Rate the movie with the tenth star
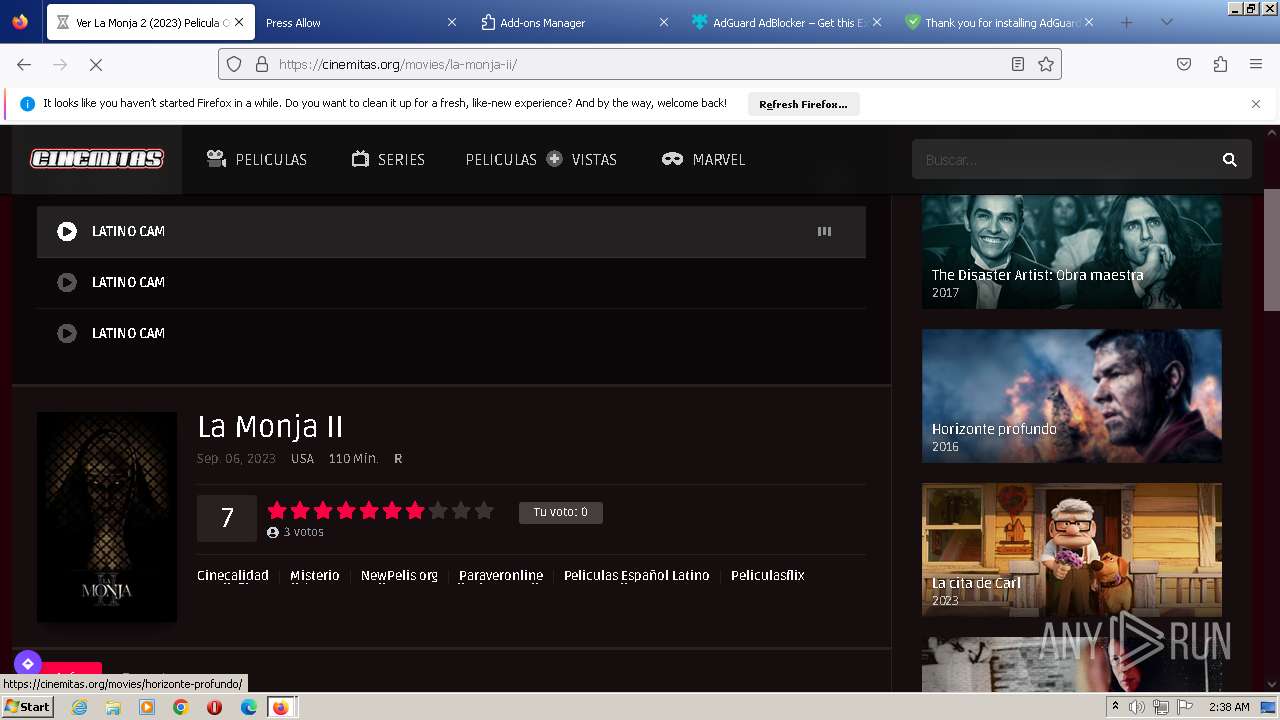Viewport: 1280px width, 720px height. 484,511
